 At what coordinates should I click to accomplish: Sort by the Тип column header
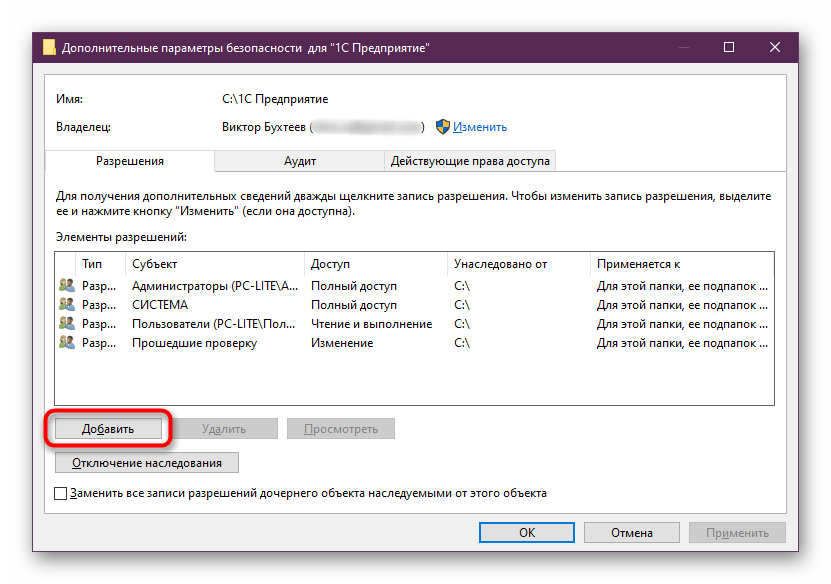pyautogui.click(x=102, y=264)
